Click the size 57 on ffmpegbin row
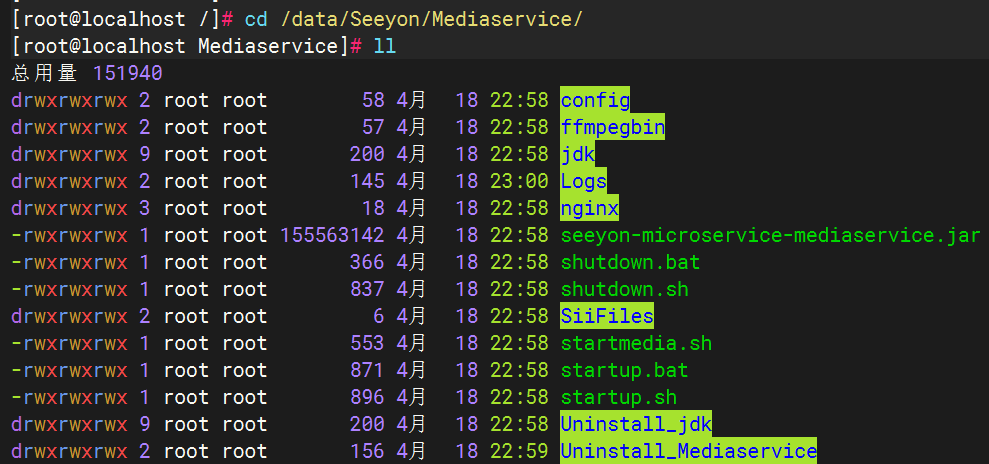This screenshot has height=464, width=989. tap(373, 127)
